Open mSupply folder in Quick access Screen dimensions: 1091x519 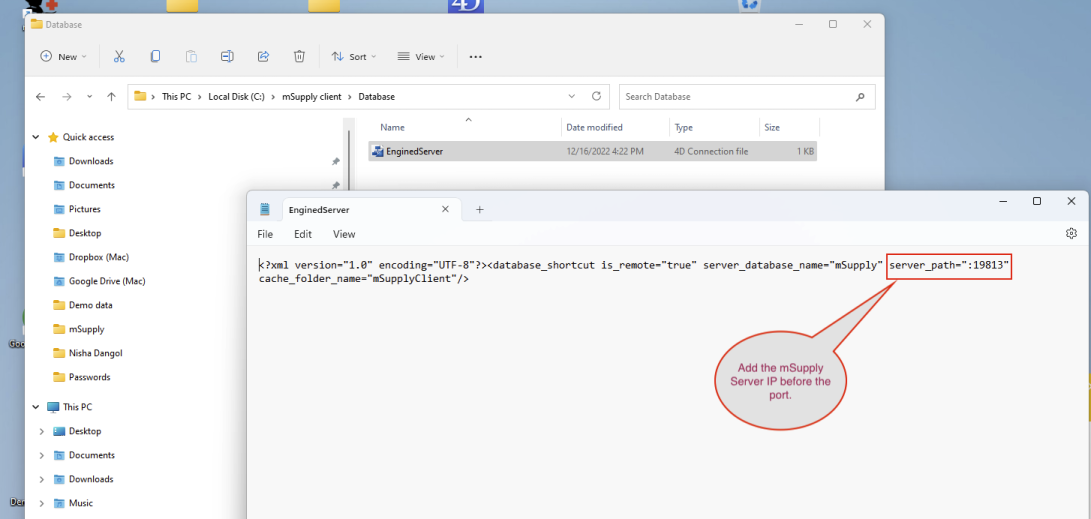86,329
